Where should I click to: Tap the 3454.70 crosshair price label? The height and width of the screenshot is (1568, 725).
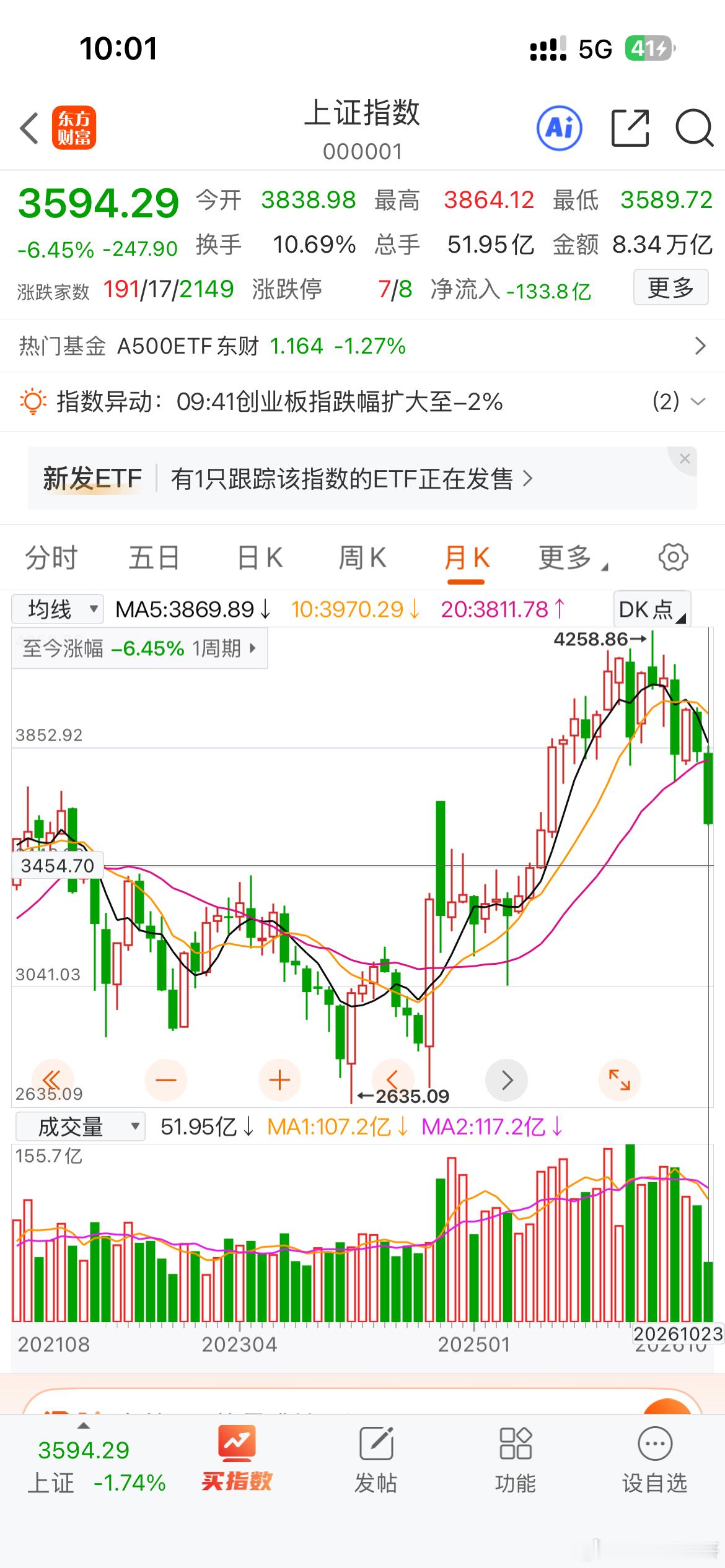pos(58,865)
